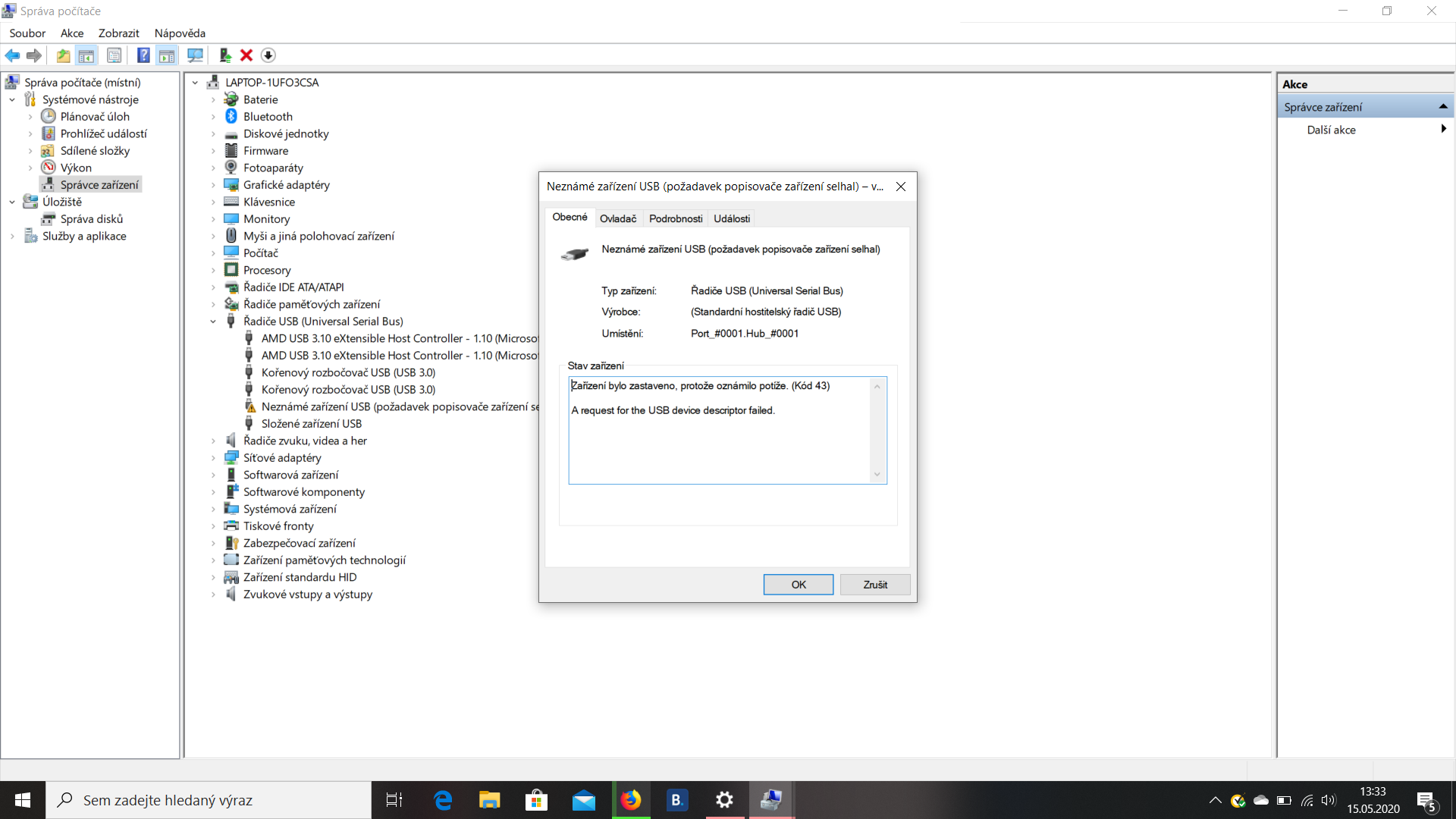Expand Služby a aplikace in left tree
The width and height of the screenshot is (1456, 819).
coord(12,237)
